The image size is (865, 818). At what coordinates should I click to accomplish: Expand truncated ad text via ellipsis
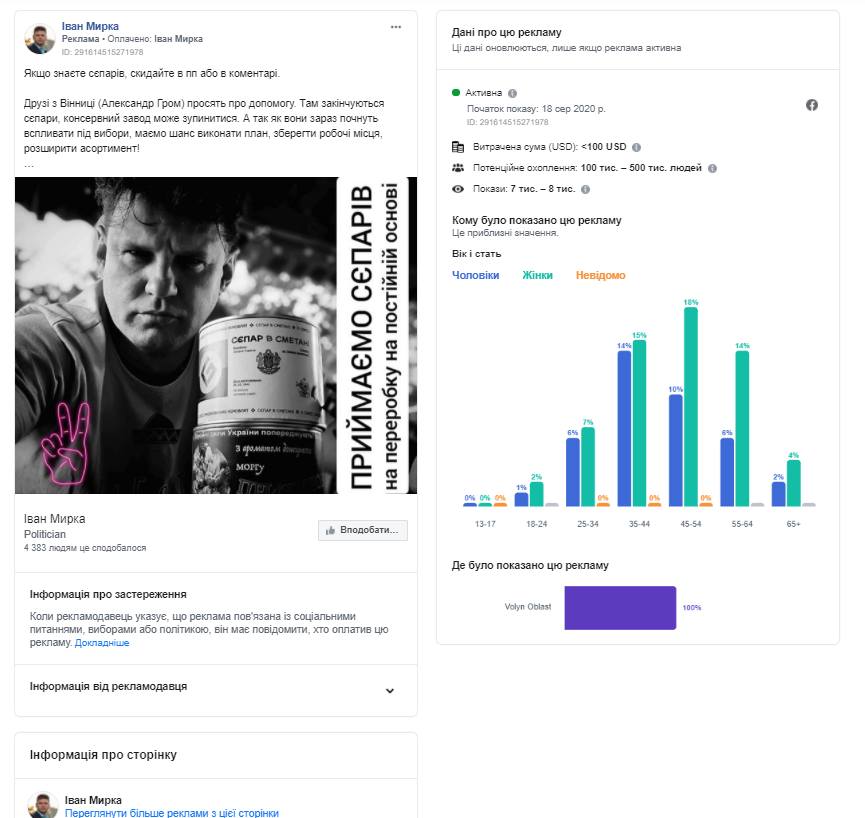[x=29, y=163]
